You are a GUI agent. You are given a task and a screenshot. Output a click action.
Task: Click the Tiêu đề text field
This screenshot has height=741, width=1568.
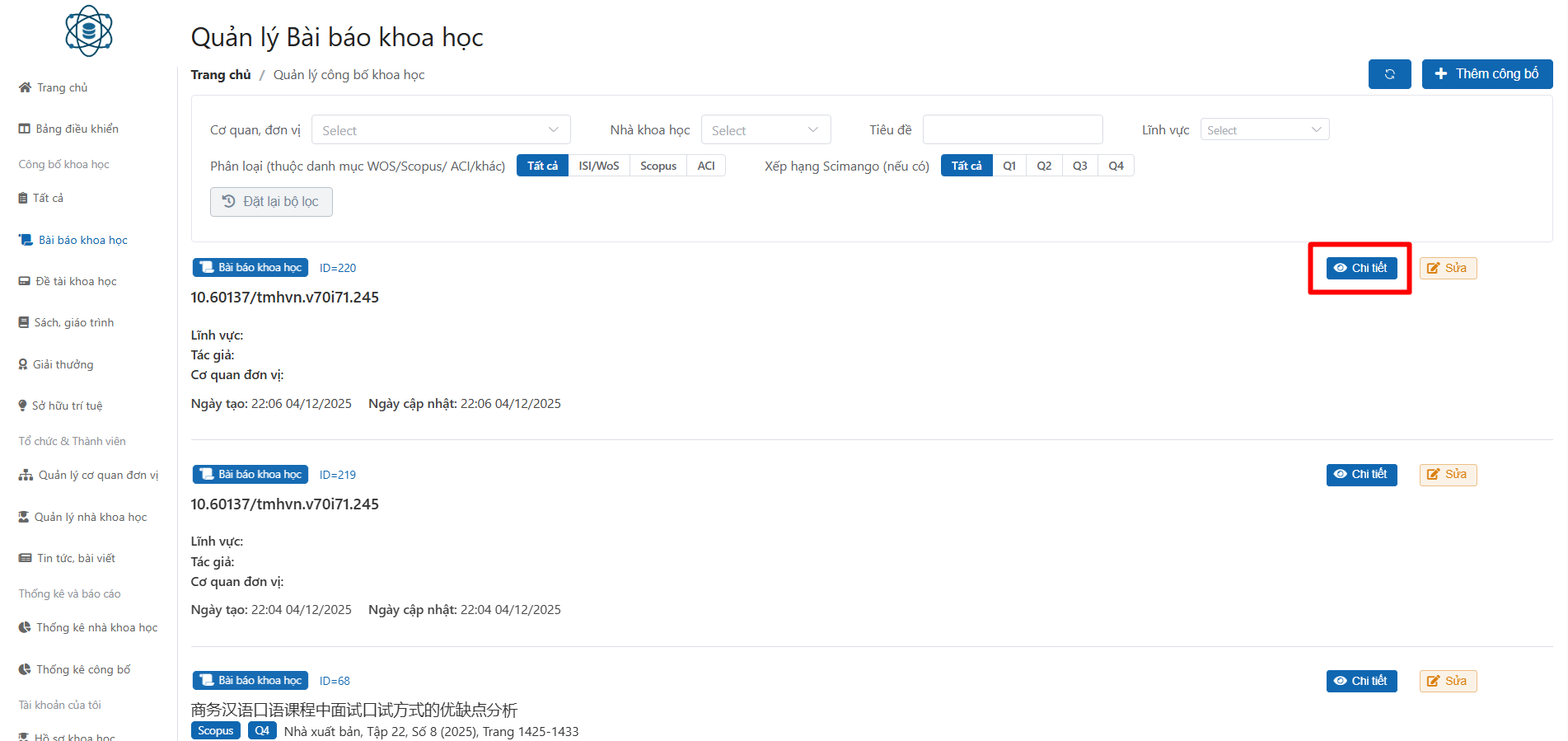[x=1012, y=130]
